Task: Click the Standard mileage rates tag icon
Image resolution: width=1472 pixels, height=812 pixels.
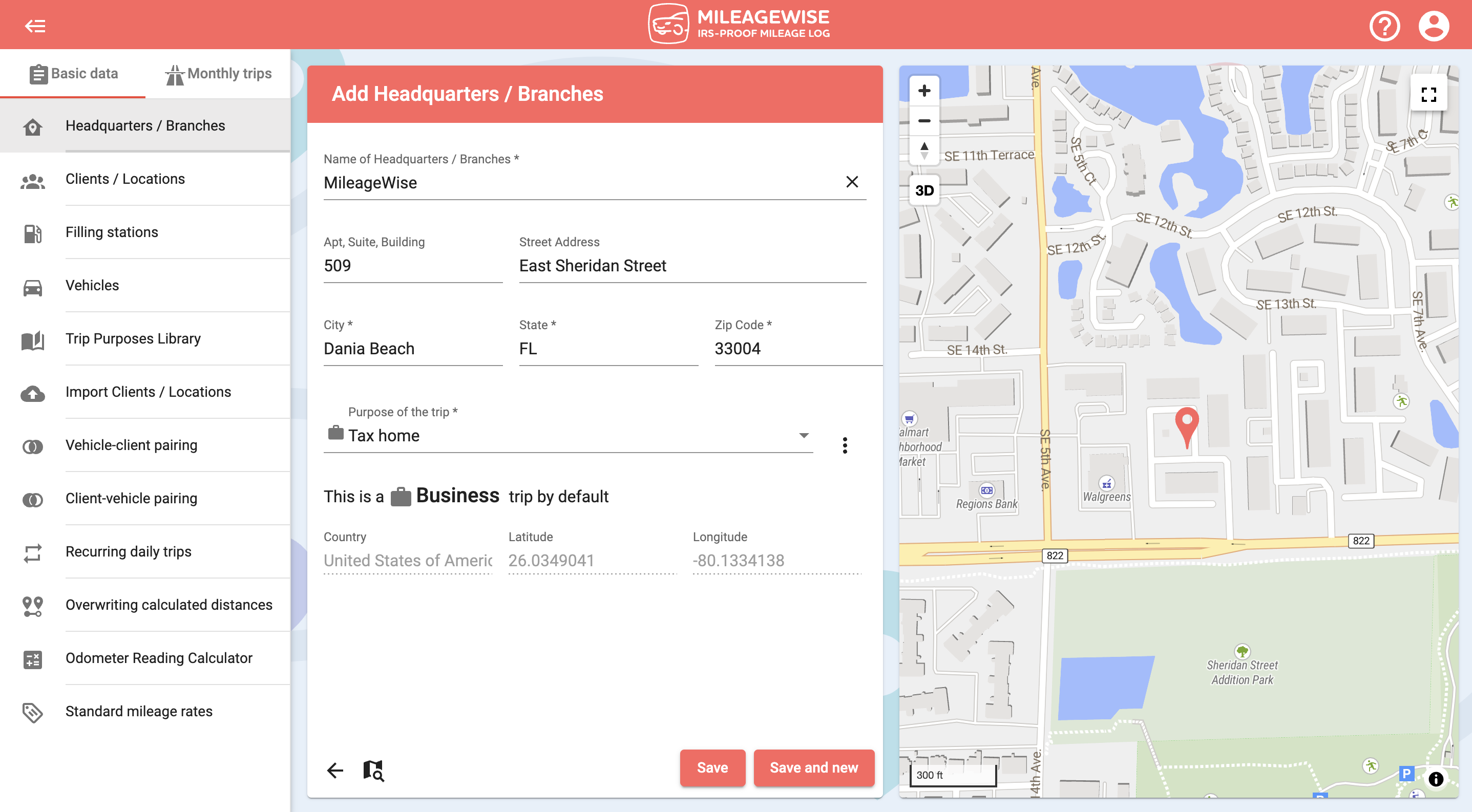Action: click(33, 712)
